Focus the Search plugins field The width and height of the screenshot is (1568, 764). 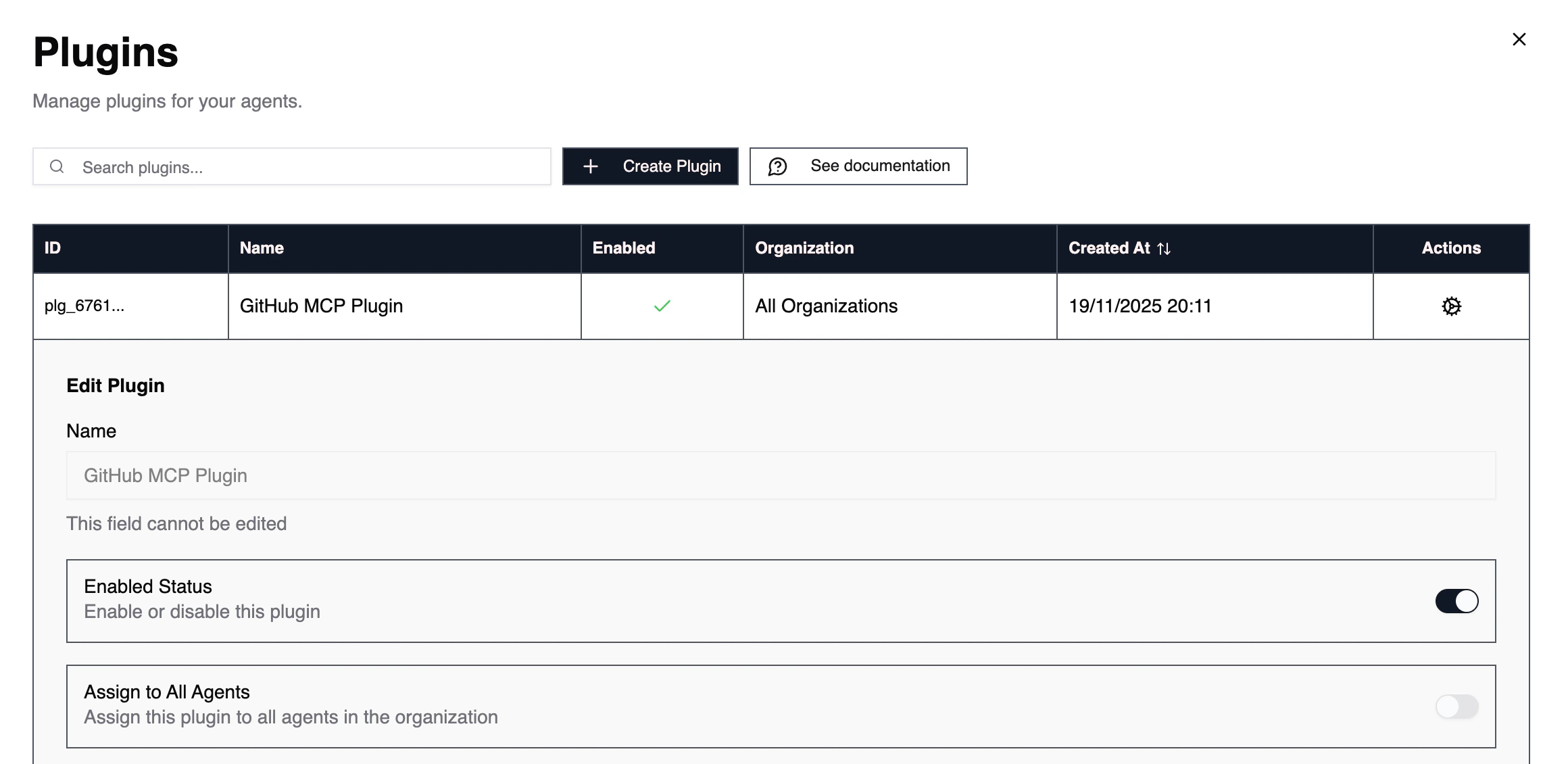point(292,166)
